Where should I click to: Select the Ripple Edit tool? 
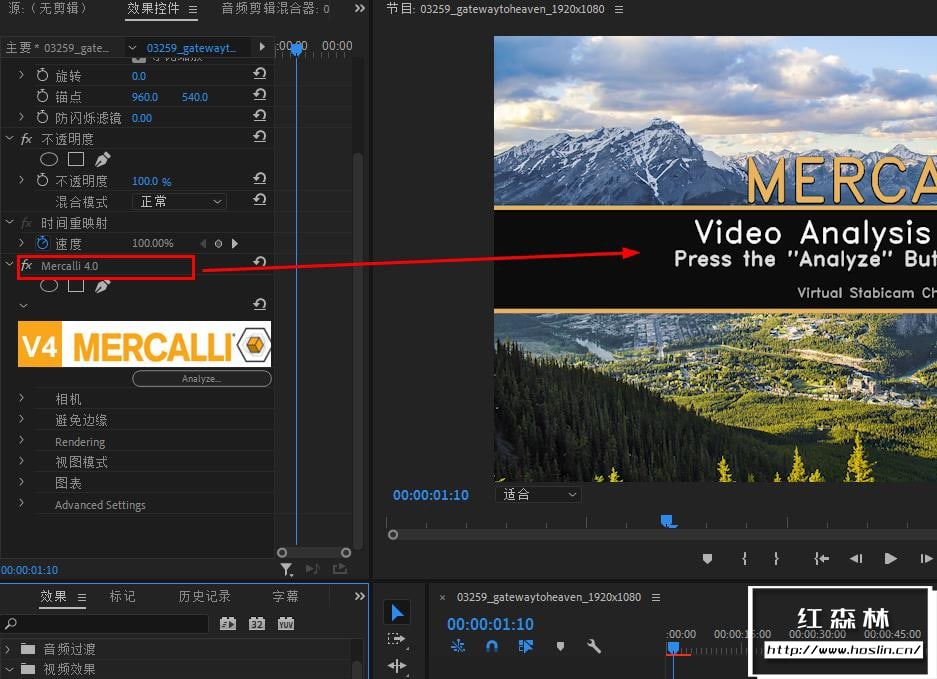pos(397,665)
